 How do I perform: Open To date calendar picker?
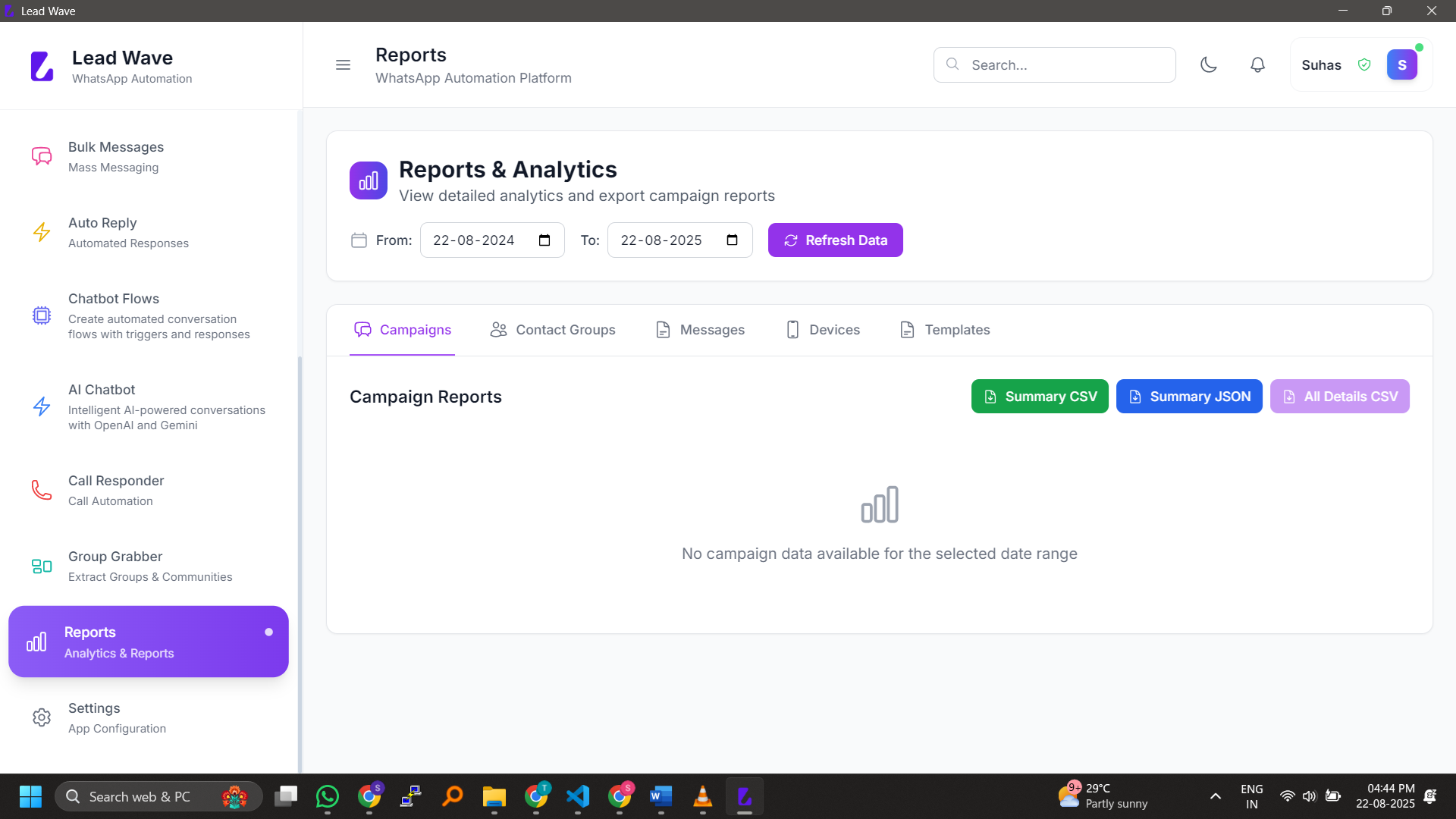[732, 240]
